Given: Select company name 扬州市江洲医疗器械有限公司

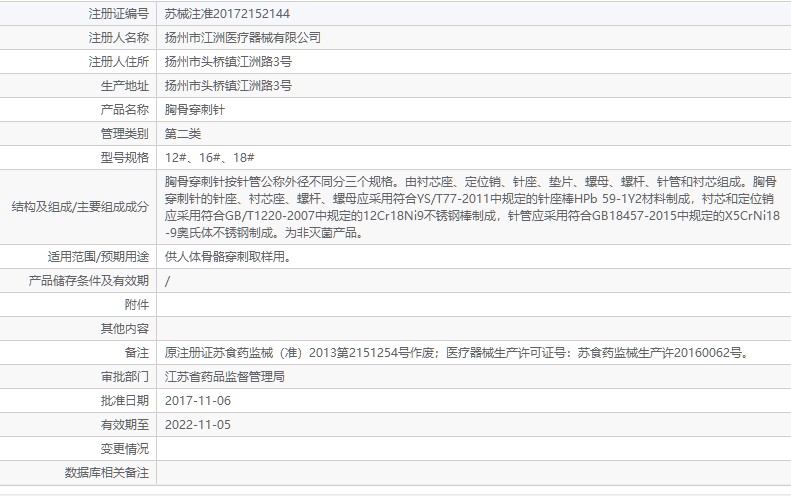Looking at the screenshot, I should coord(243,37).
